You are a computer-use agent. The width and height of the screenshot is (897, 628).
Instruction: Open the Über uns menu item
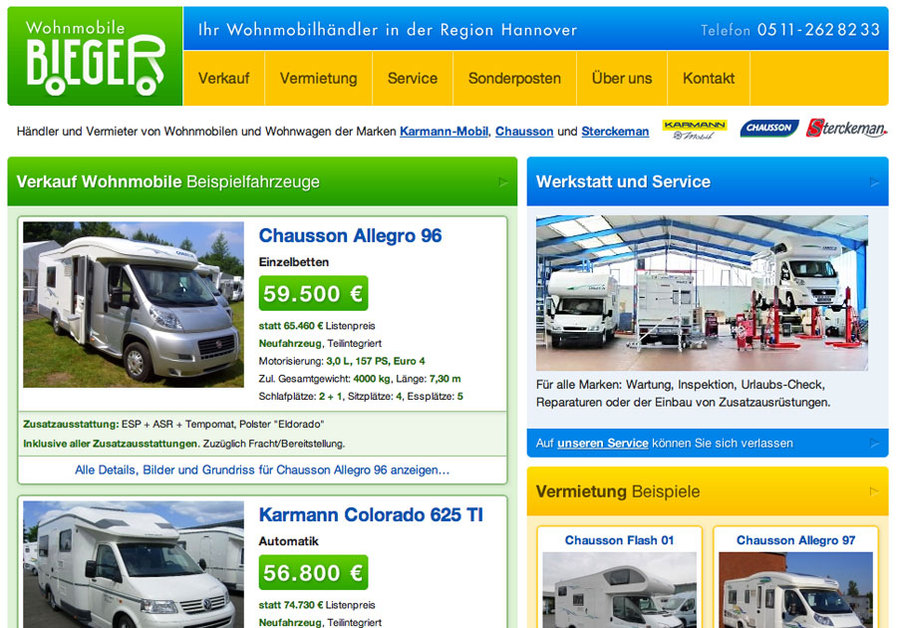(622, 78)
